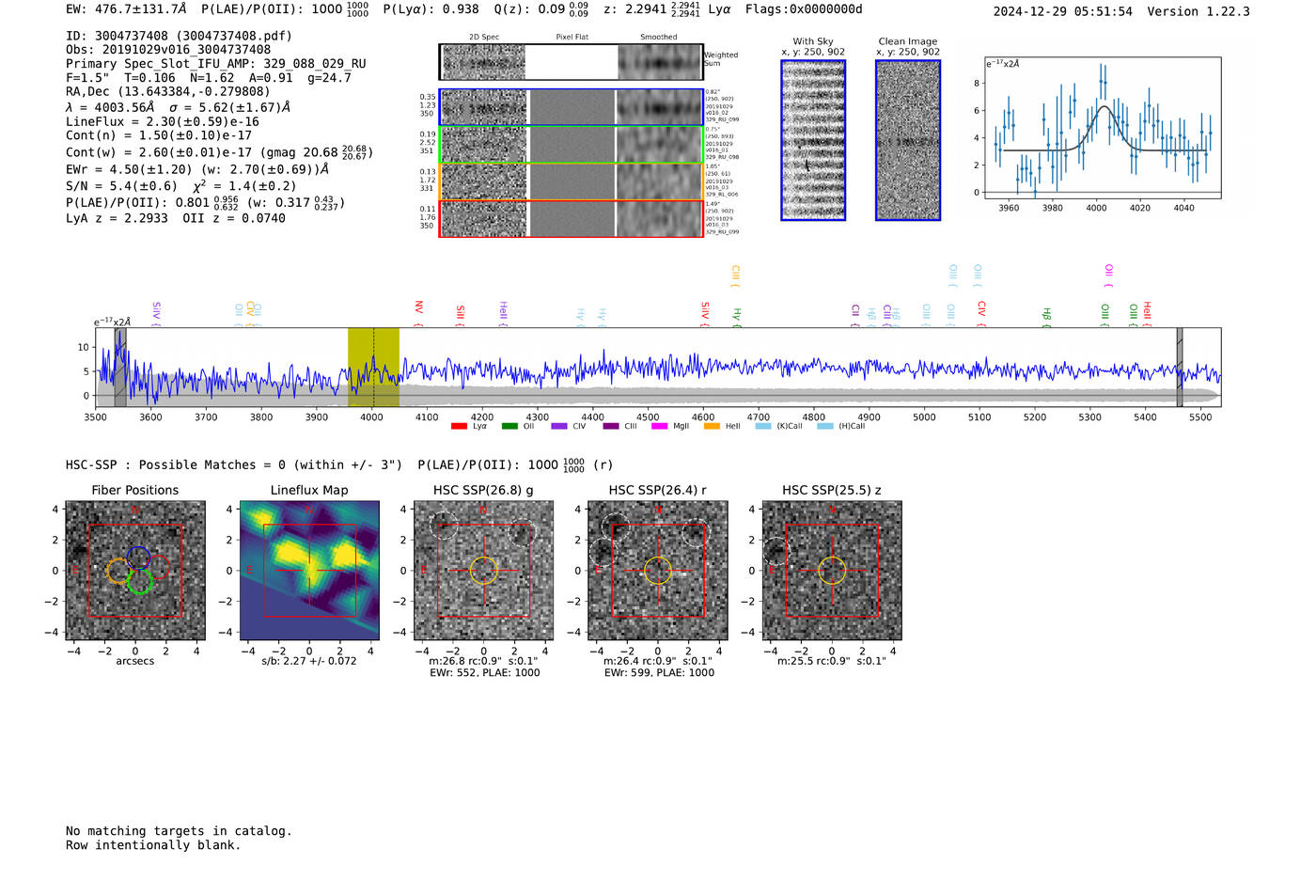Open the HSC SSP(25.5) z image
The image size is (1316, 896).
pos(832,571)
